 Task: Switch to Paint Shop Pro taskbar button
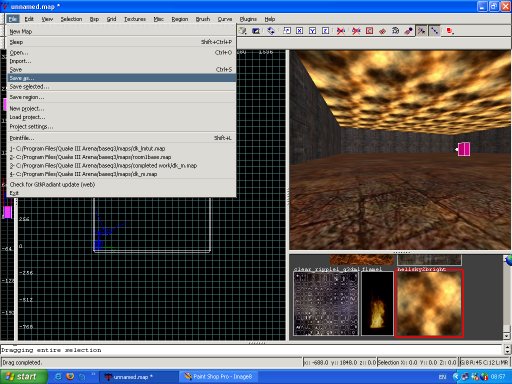pyautogui.click(x=218, y=377)
